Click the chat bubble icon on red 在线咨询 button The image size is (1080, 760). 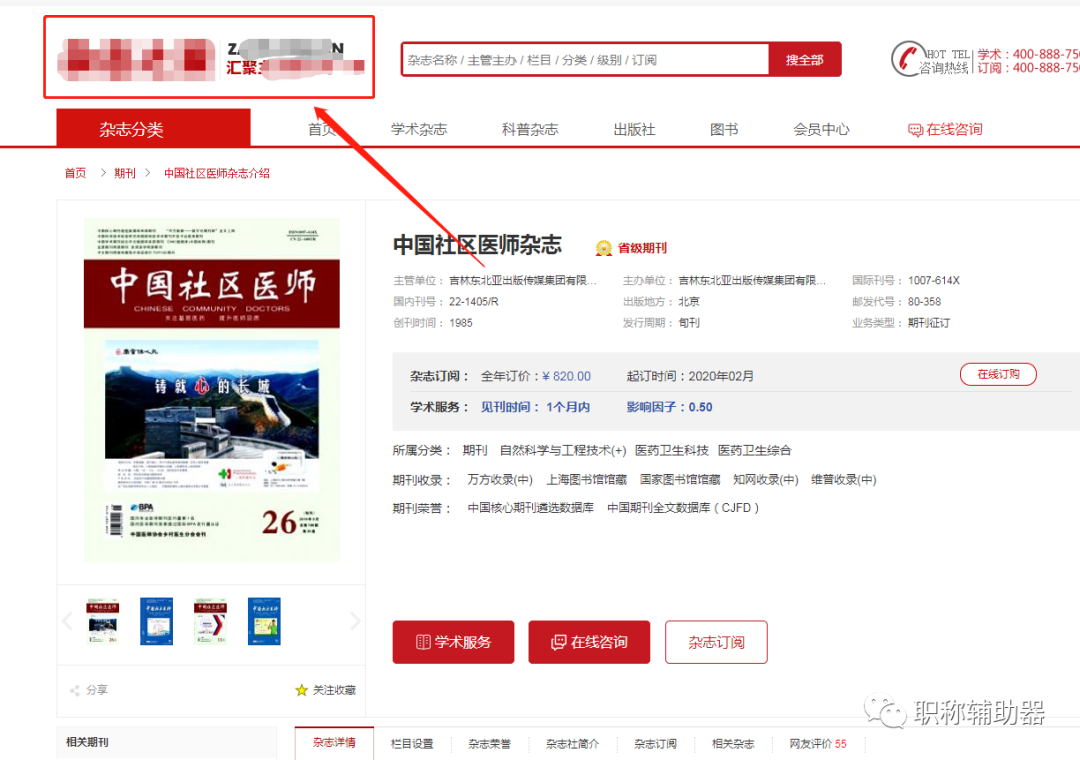(x=560, y=642)
